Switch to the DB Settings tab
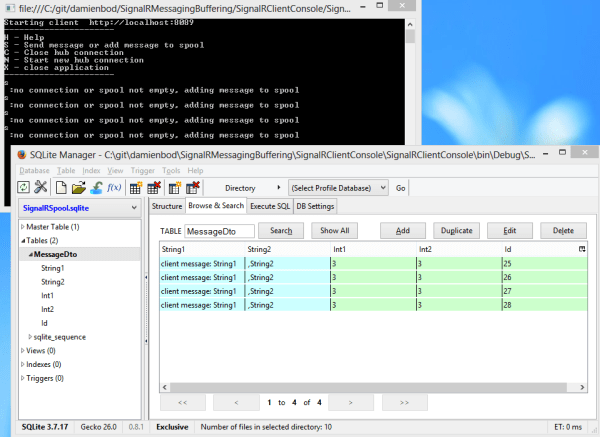Screen dimensions: 600x437 click(315, 206)
